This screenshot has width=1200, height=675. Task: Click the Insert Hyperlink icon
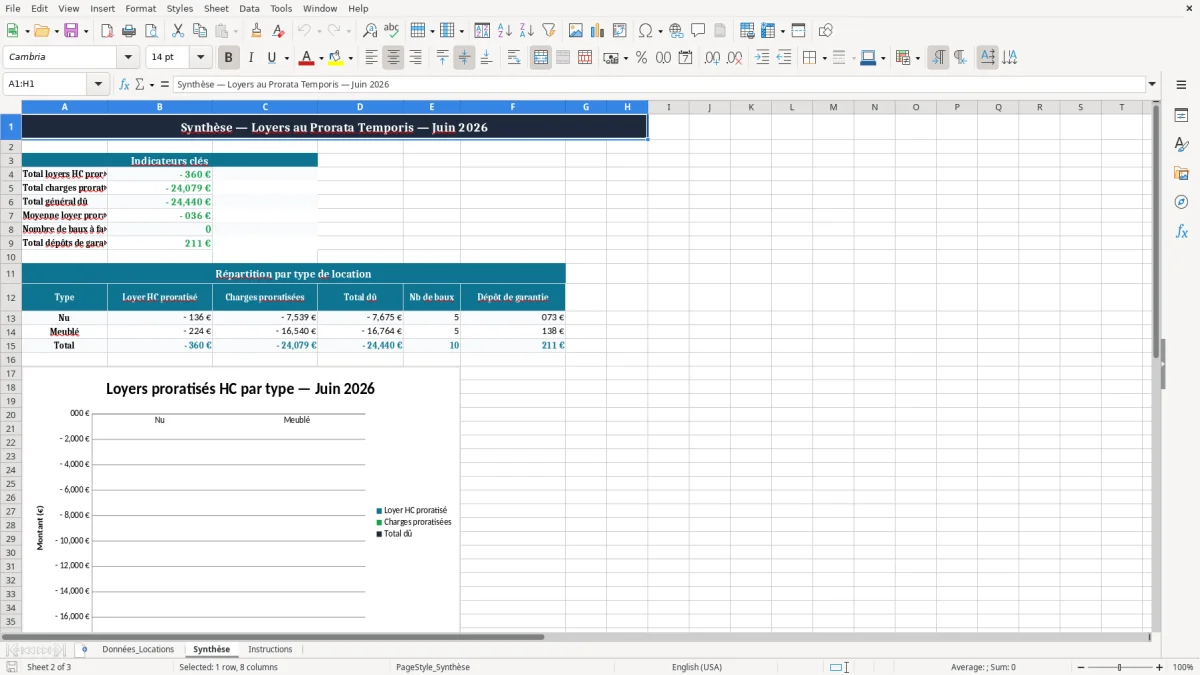pos(677,31)
